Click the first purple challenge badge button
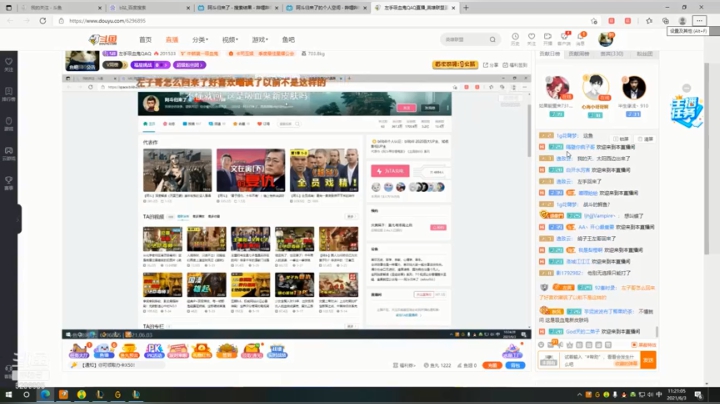The height and width of the screenshot is (404, 720). tap(150, 65)
